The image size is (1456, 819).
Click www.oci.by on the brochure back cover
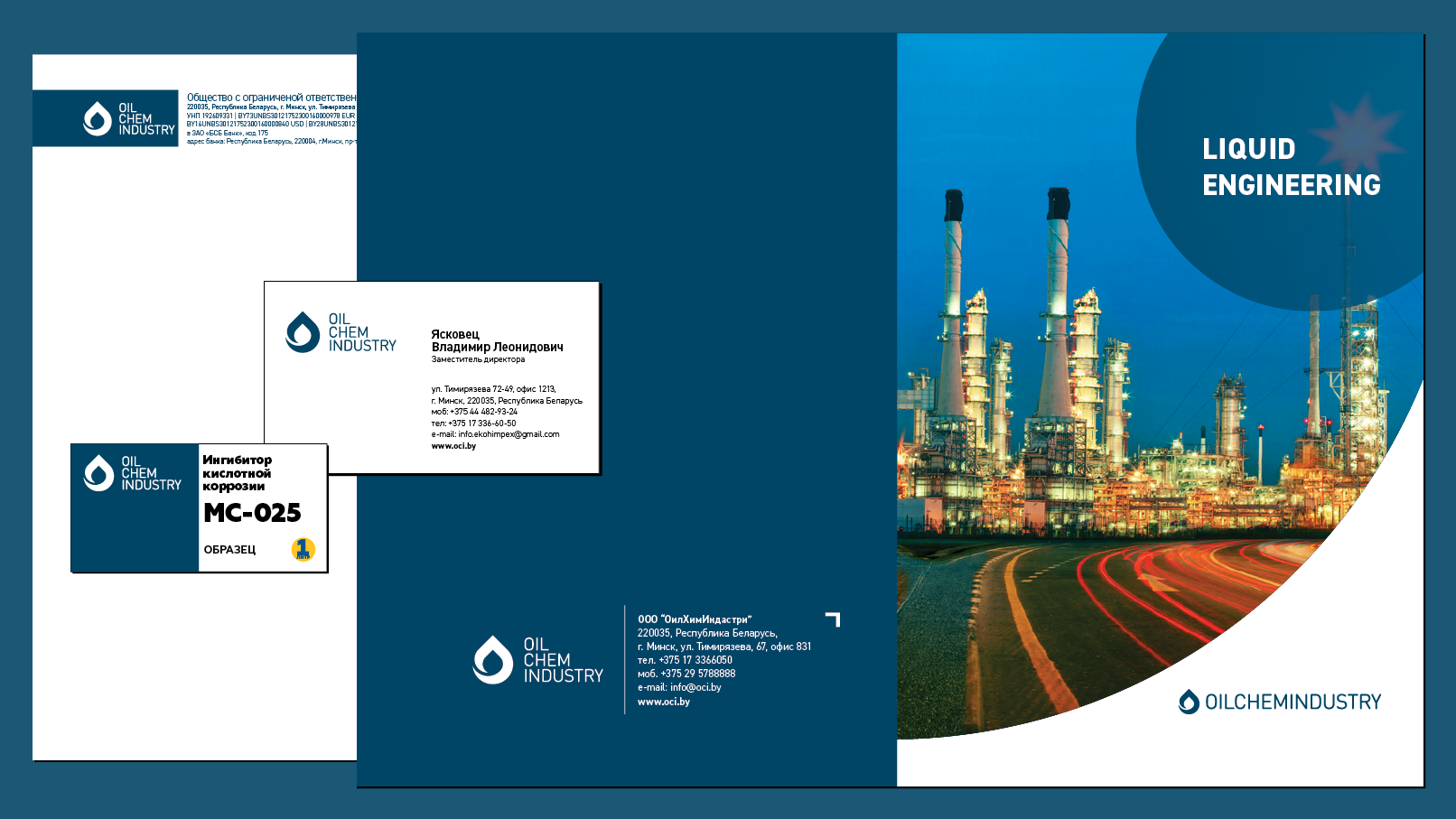coord(661,701)
